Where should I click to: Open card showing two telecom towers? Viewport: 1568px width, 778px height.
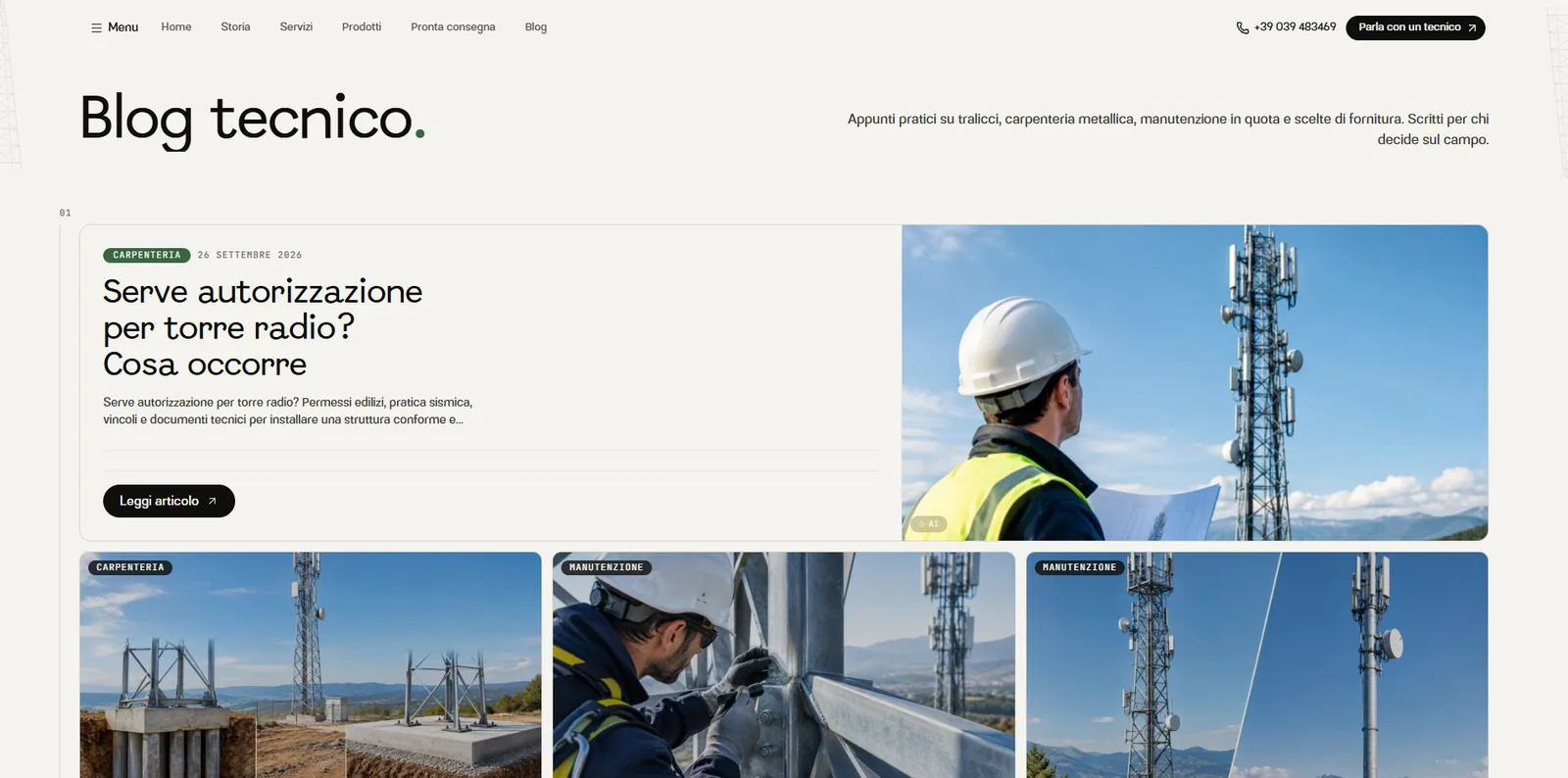pos(1257,664)
